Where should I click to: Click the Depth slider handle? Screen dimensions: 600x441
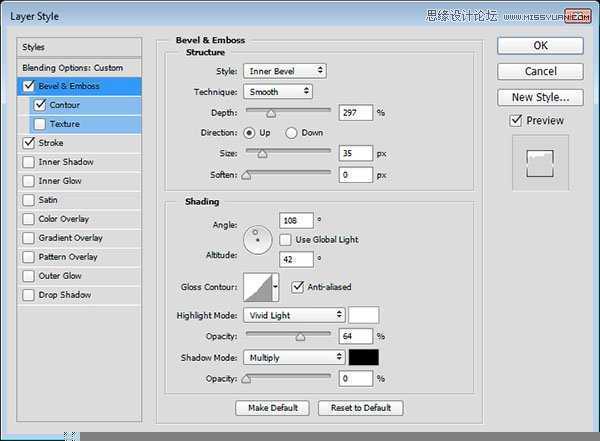271,113
